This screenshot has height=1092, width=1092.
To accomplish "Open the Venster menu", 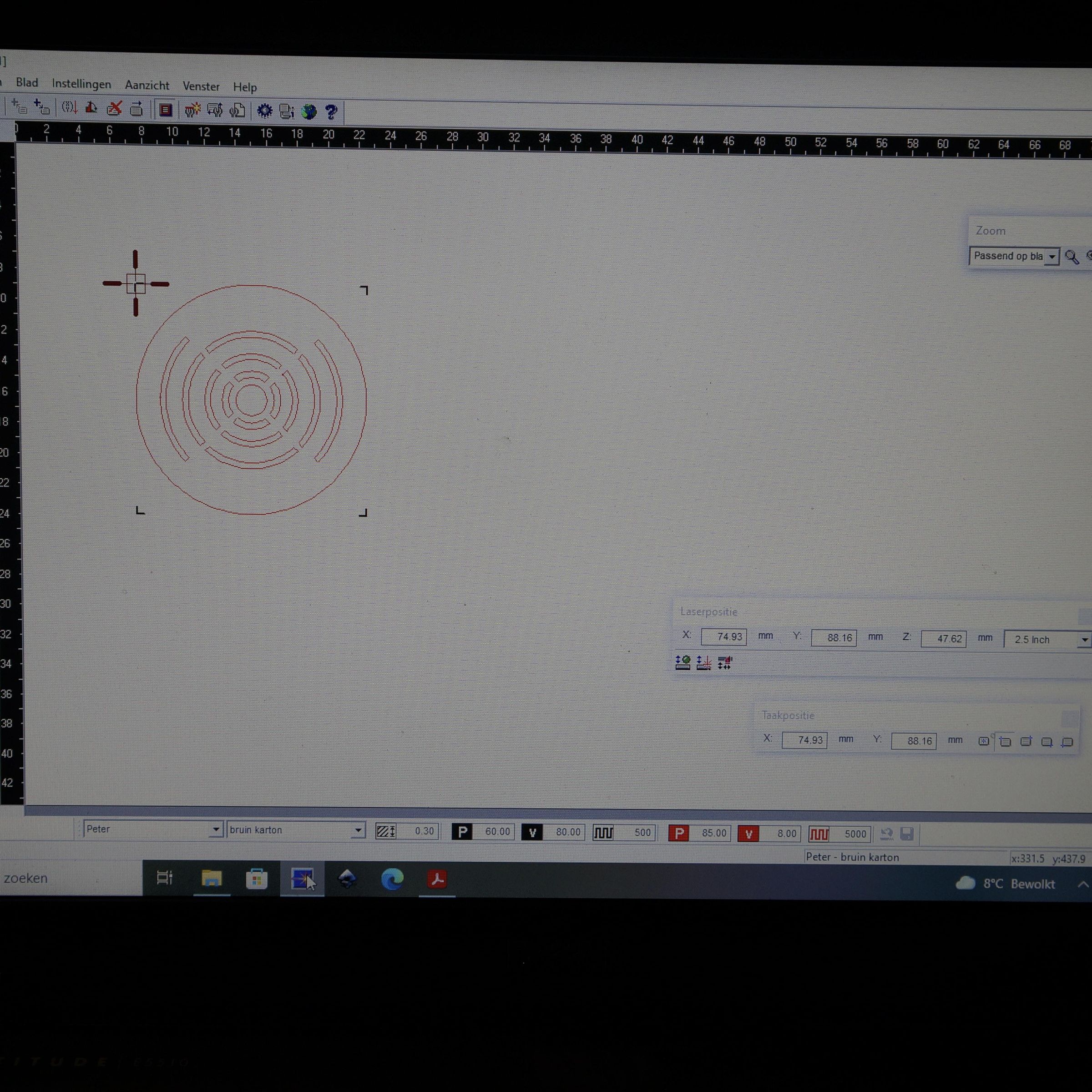I will [201, 86].
